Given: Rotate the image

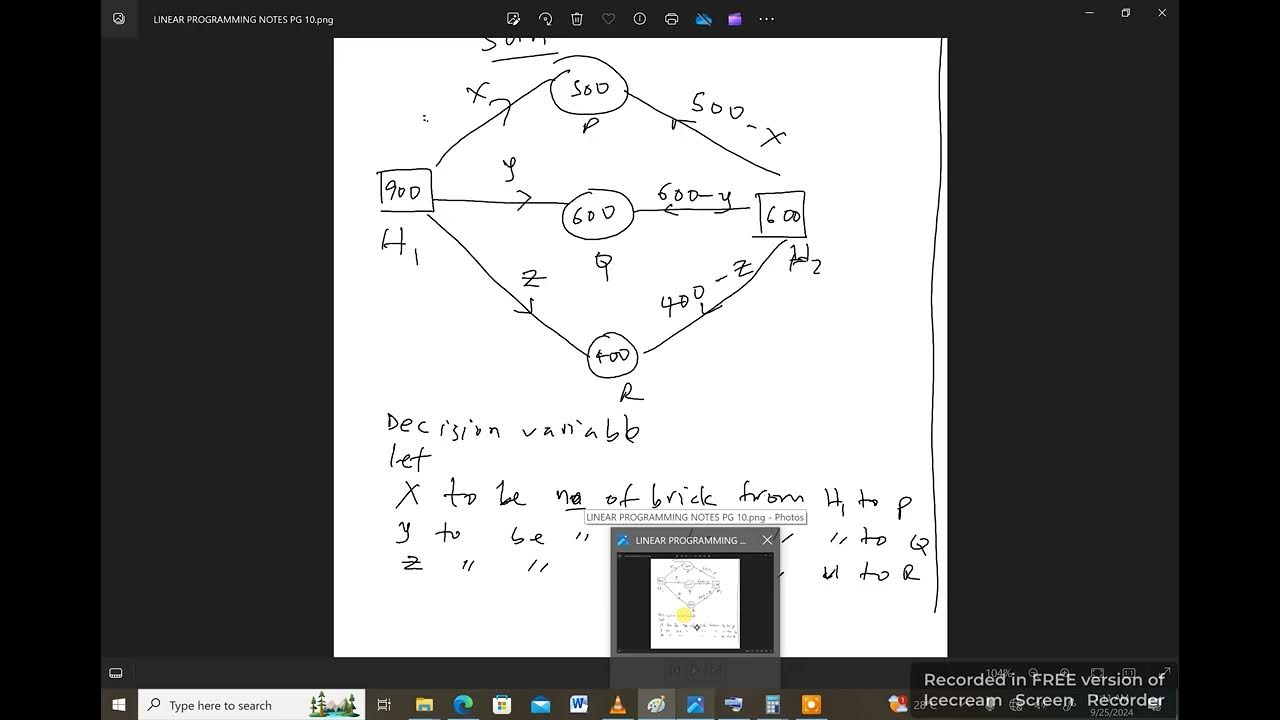Looking at the screenshot, I should click(545, 19).
